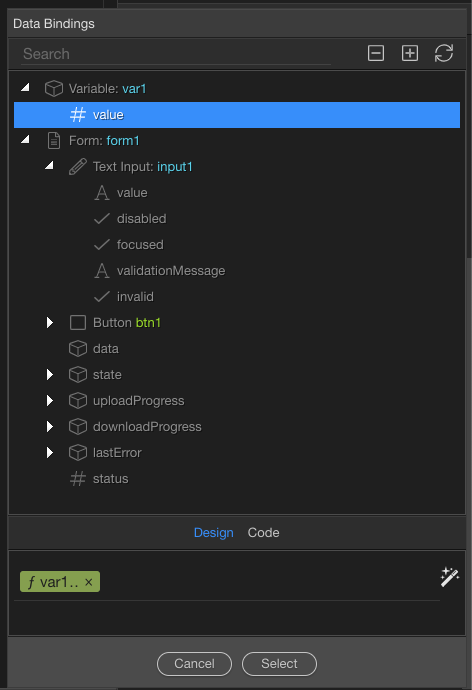Remove the var1 expression tag
472x690 pixels.
(88, 582)
